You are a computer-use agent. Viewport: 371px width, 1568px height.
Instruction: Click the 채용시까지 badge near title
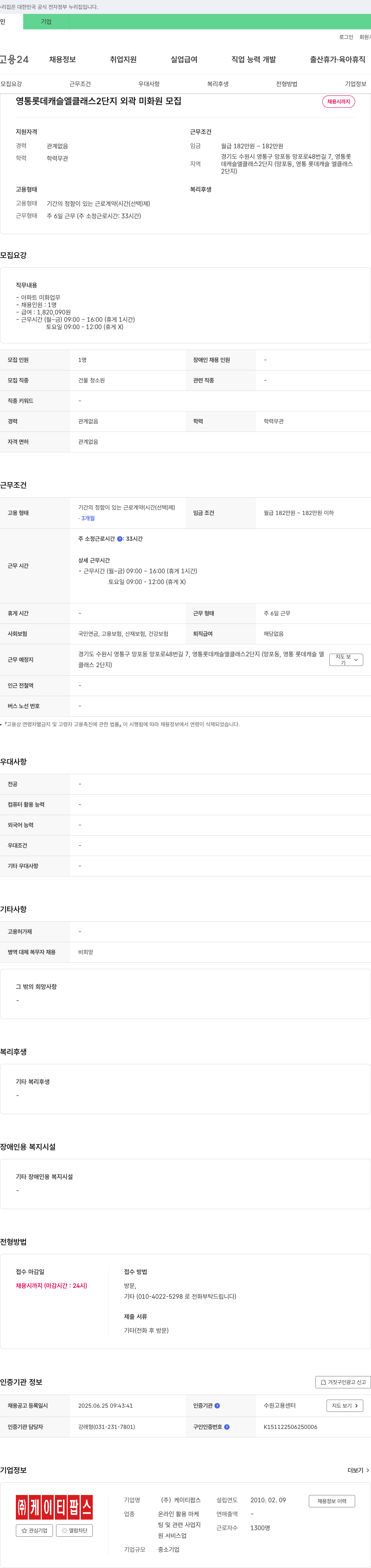pos(339,102)
